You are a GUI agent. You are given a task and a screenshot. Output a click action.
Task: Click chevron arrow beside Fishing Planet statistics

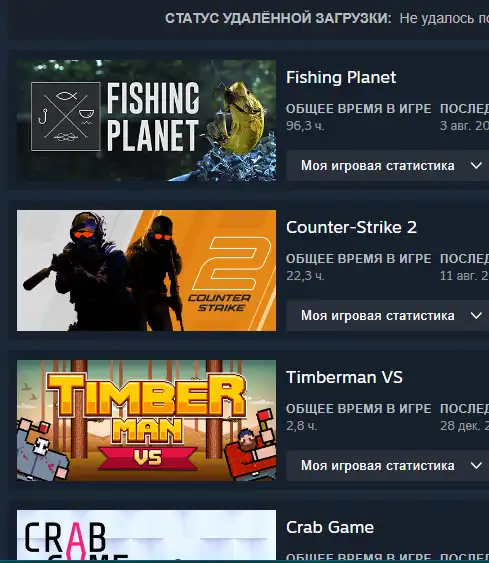[x=476, y=166]
